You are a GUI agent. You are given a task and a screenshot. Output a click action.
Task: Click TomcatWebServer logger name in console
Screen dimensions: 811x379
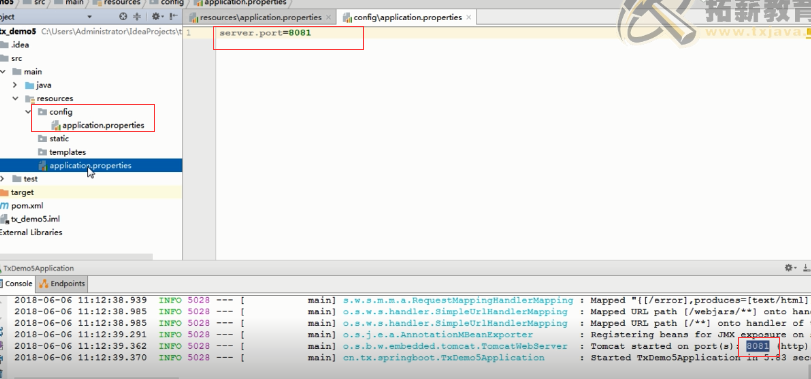455,346
